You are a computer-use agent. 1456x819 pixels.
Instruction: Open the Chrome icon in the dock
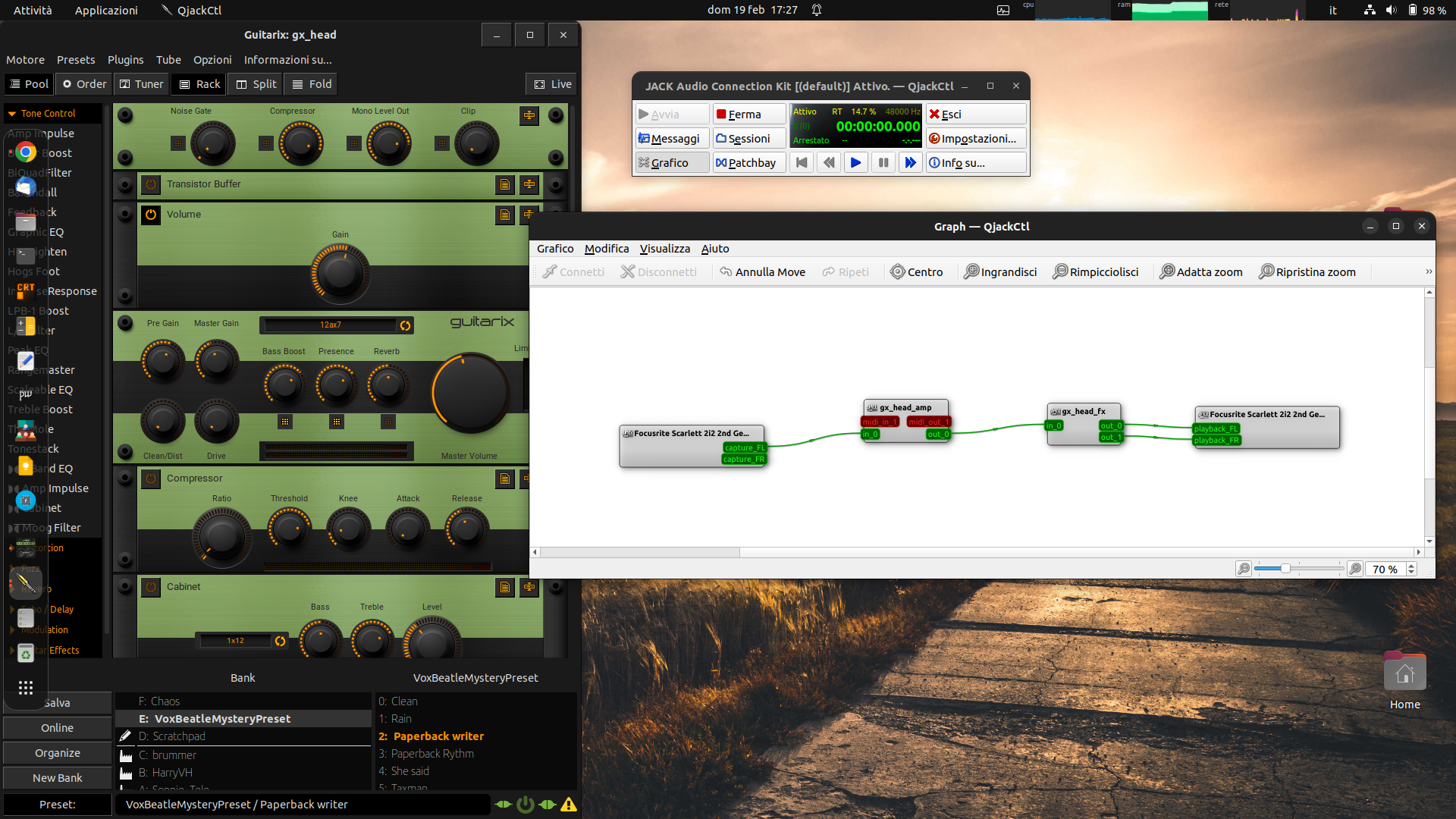pyautogui.click(x=26, y=152)
